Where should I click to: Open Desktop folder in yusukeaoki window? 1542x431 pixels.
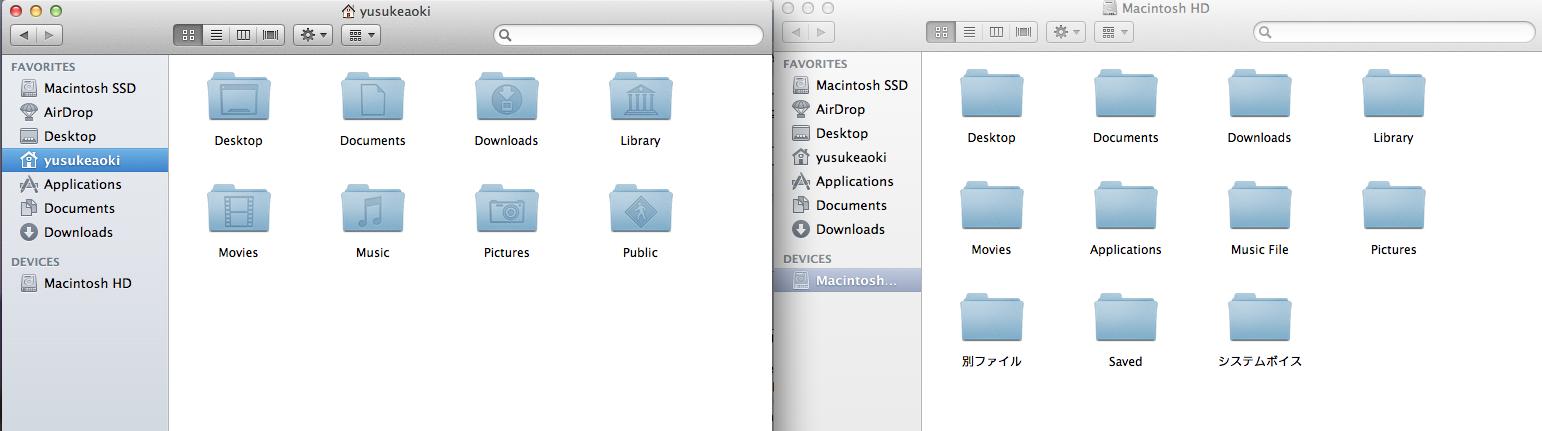[x=238, y=98]
